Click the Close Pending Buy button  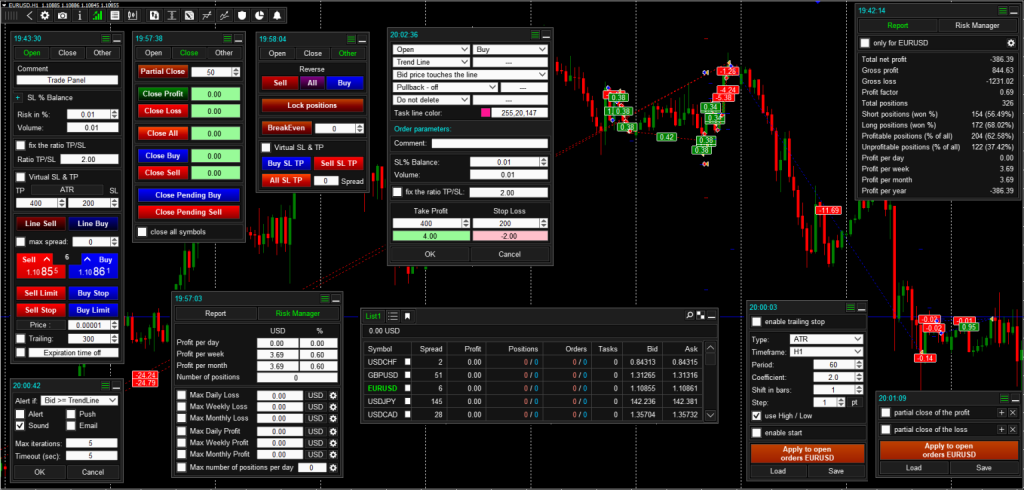tap(188, 195)
